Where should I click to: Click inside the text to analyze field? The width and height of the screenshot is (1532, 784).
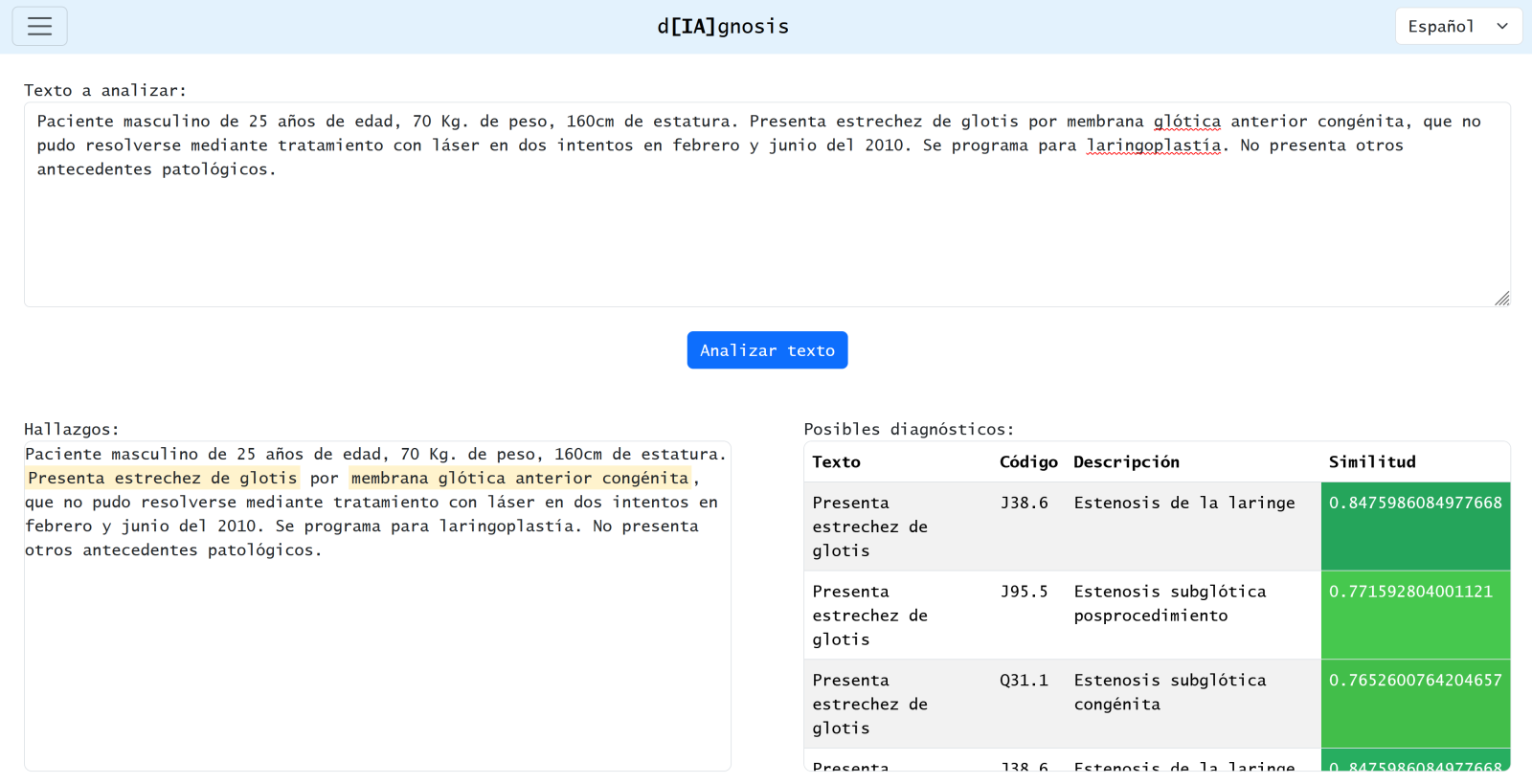(766, 239)
